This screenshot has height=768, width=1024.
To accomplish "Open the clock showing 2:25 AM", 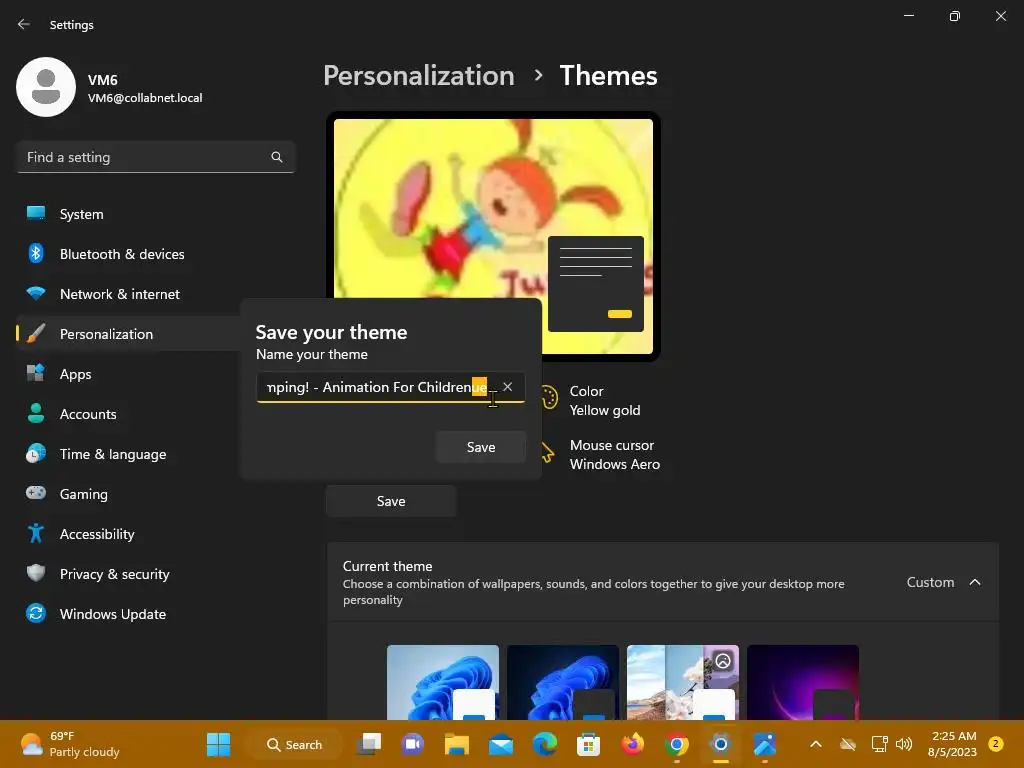I will pyautogui.click(x=953, y=744).
